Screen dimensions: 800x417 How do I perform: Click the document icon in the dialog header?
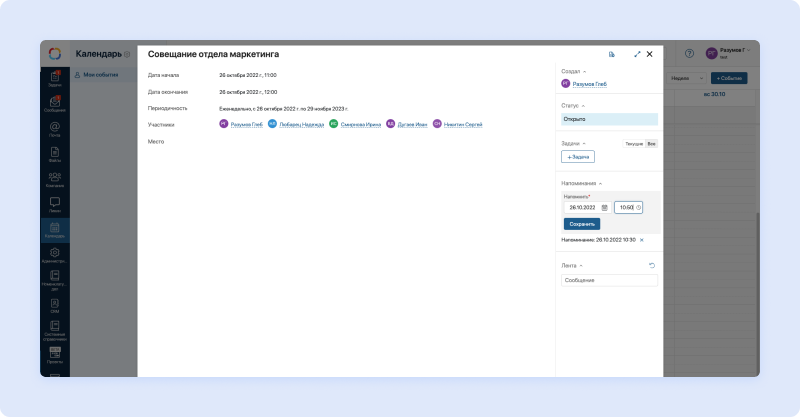[x=611, y=54]
